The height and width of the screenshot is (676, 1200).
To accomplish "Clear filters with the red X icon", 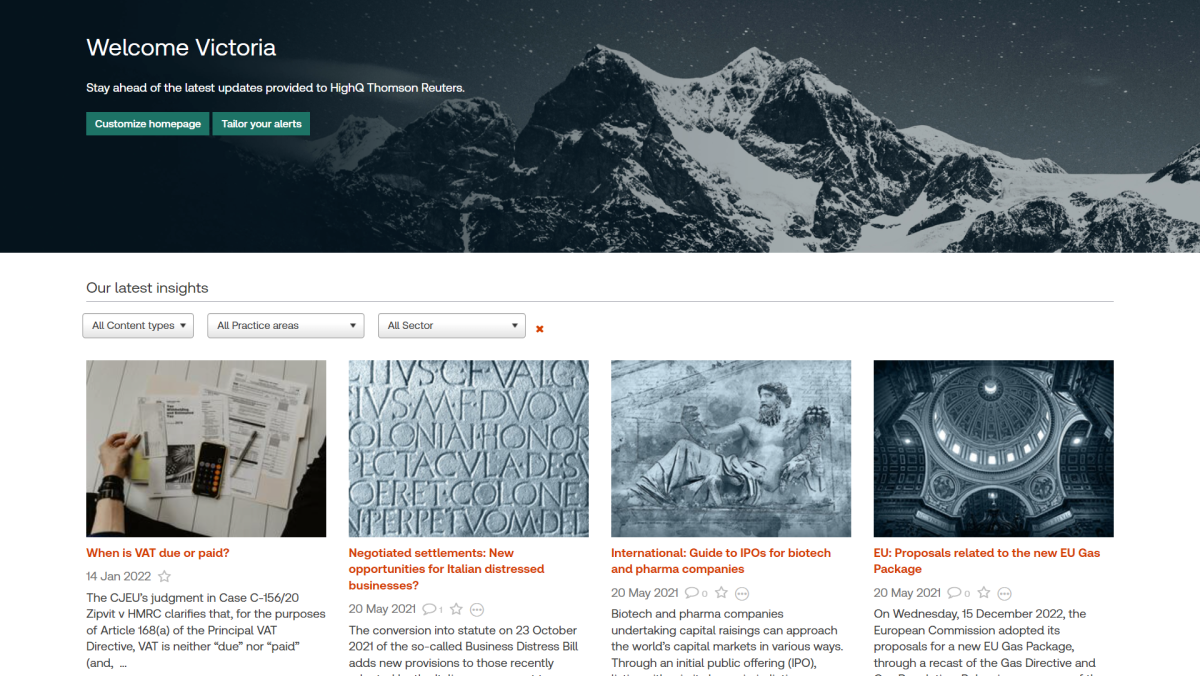I will [540, 329].
